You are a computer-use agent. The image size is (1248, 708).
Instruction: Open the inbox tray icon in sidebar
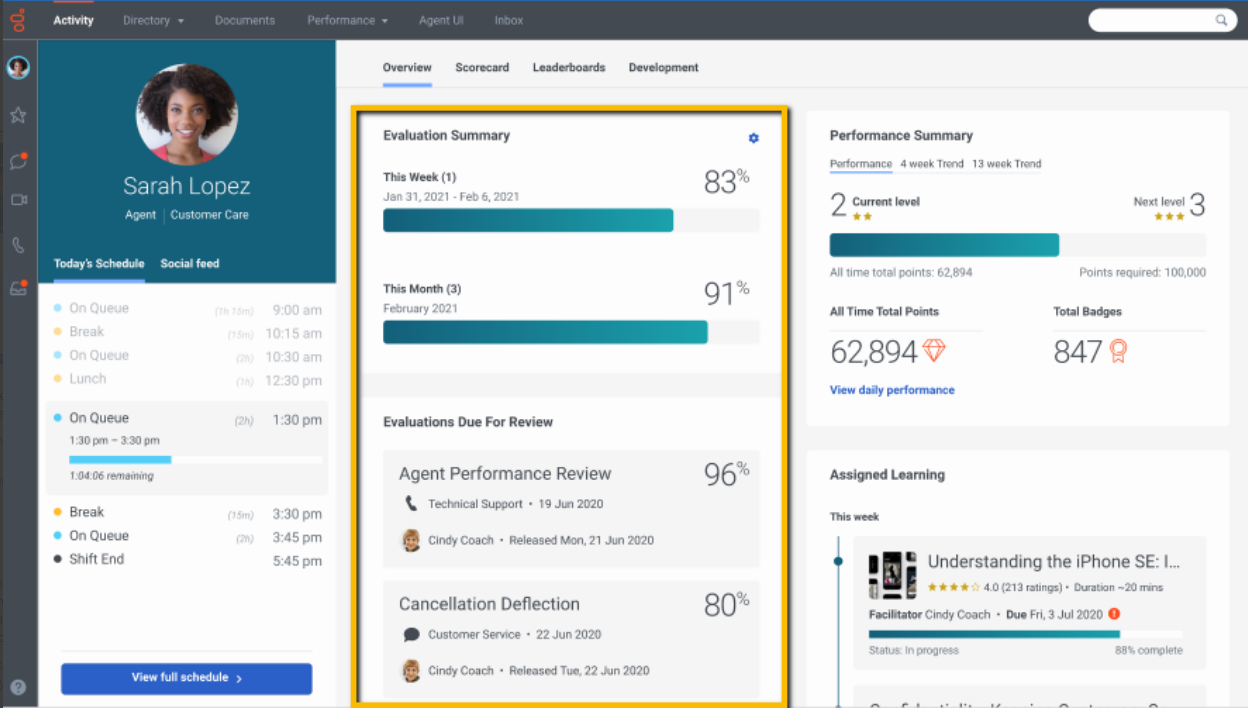[x=18, y=289]
